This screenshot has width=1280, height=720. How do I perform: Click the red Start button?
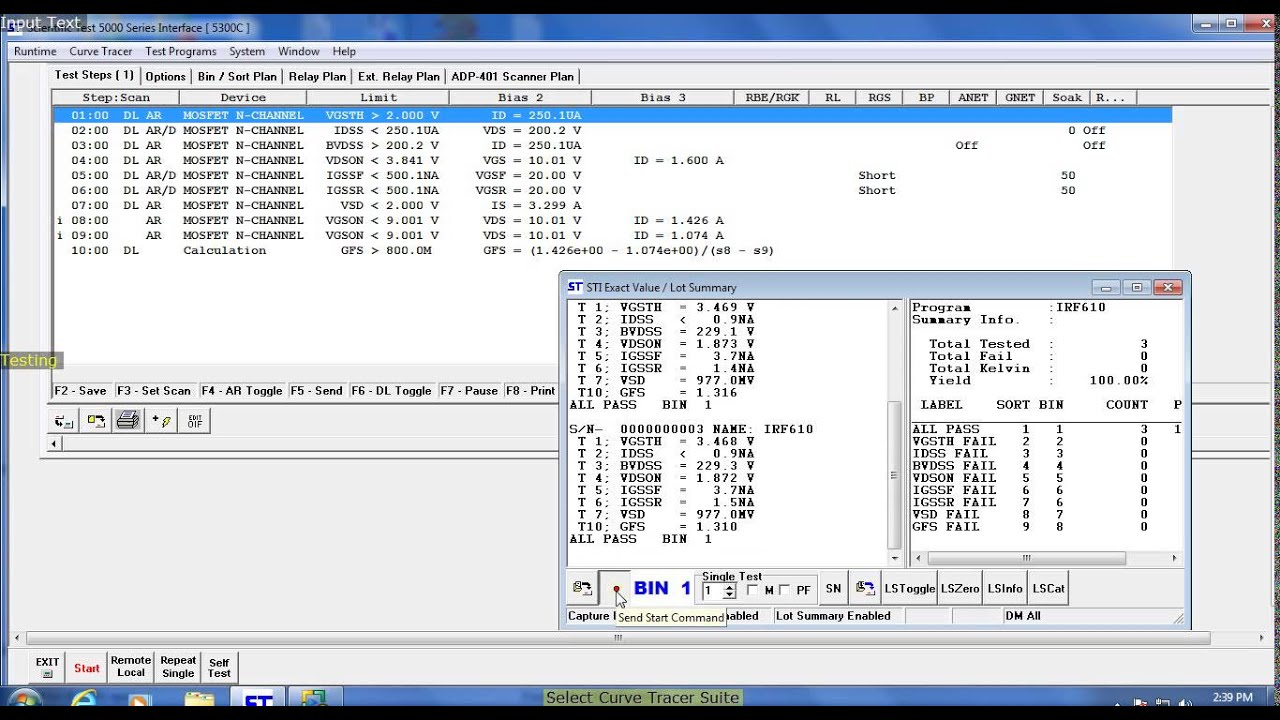87,667
